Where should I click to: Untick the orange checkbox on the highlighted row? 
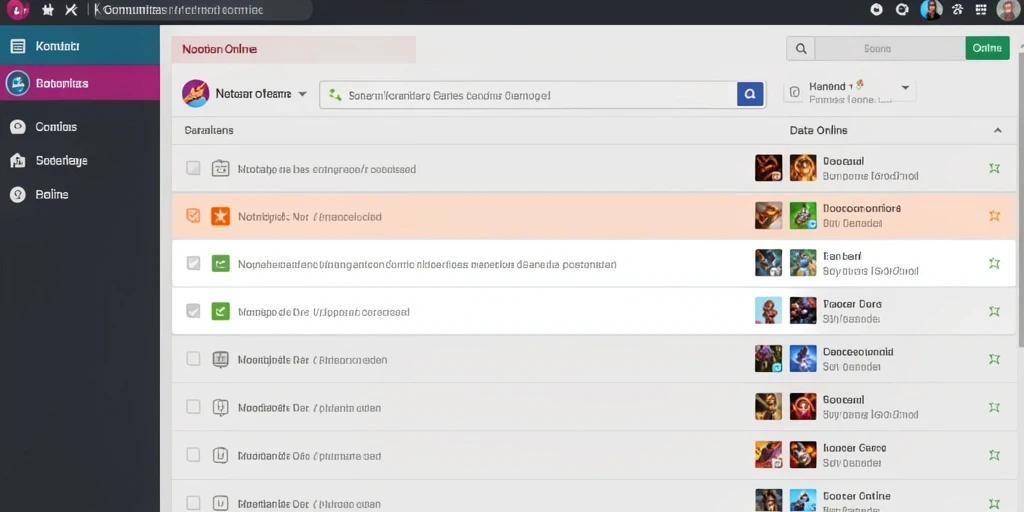coord(193,216)
